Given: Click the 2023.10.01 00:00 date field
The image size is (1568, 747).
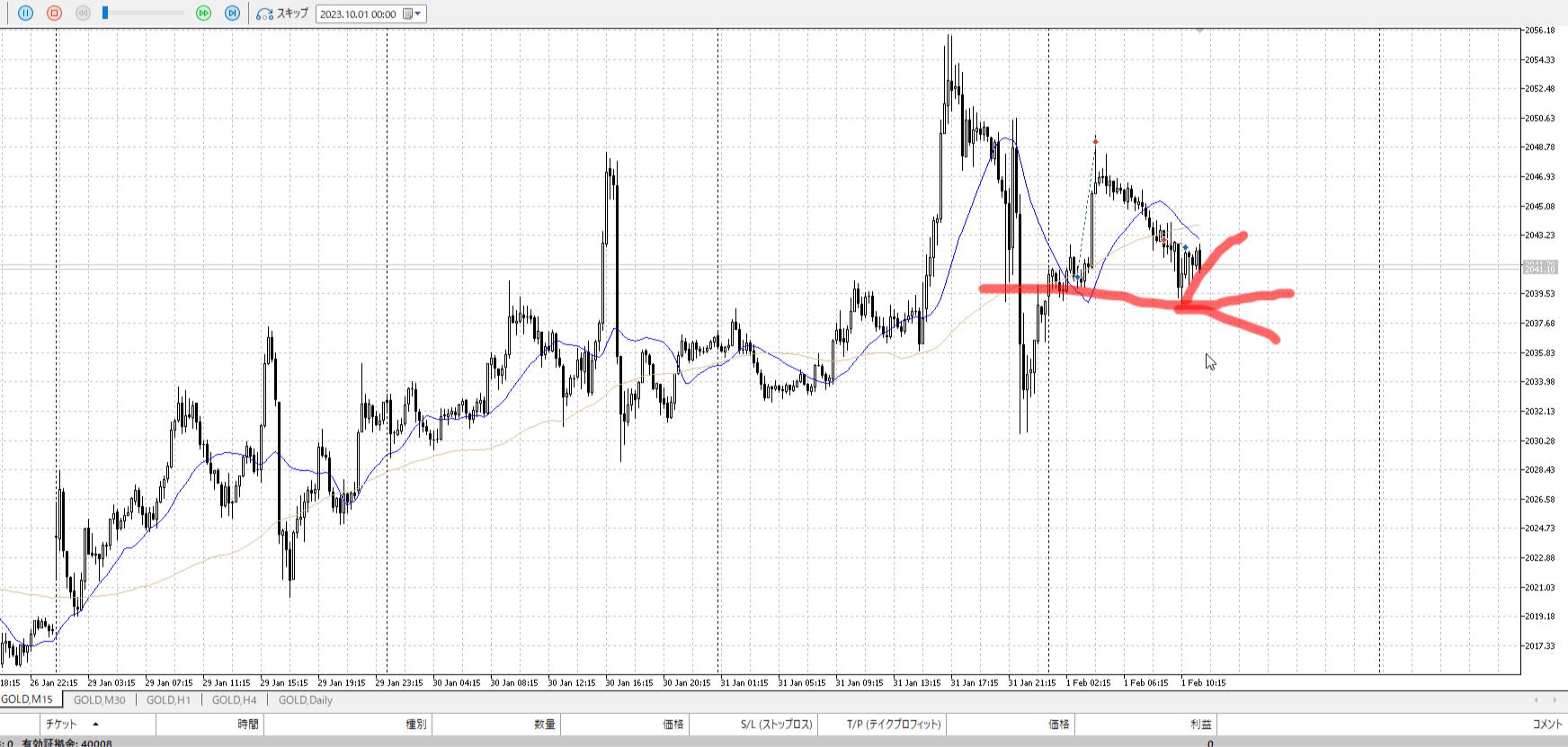Looking at the screenshot, I should pyautogui.click(x=358, y=13).
